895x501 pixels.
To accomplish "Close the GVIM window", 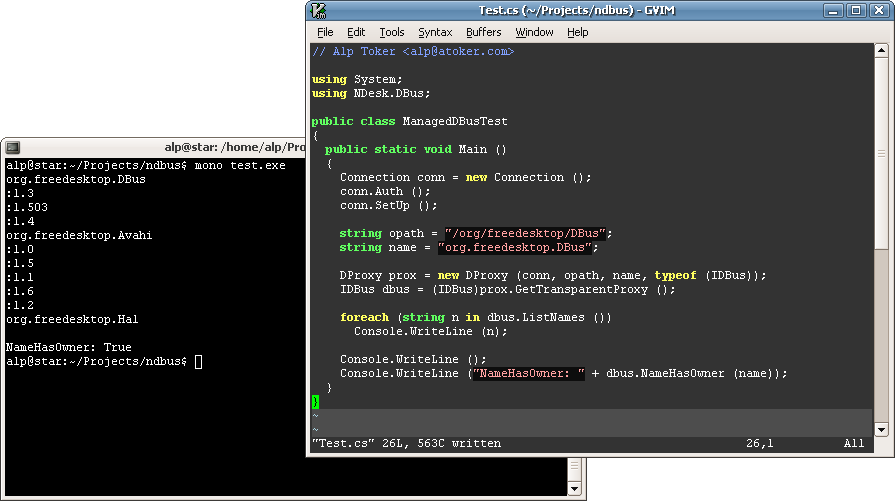I will tap(877, 11).
